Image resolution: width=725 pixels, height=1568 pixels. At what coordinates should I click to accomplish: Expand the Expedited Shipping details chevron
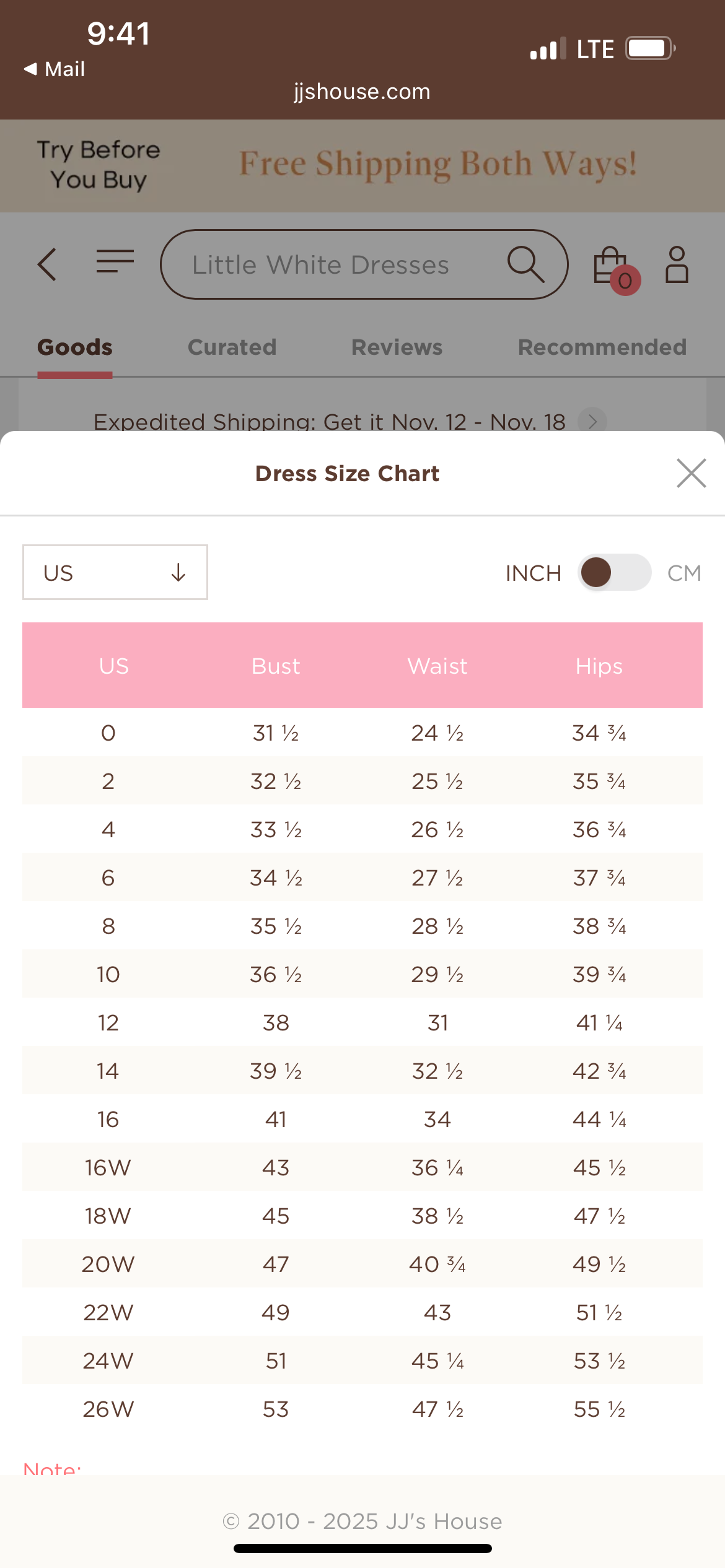pyautogui.click(x=593, y=422)
